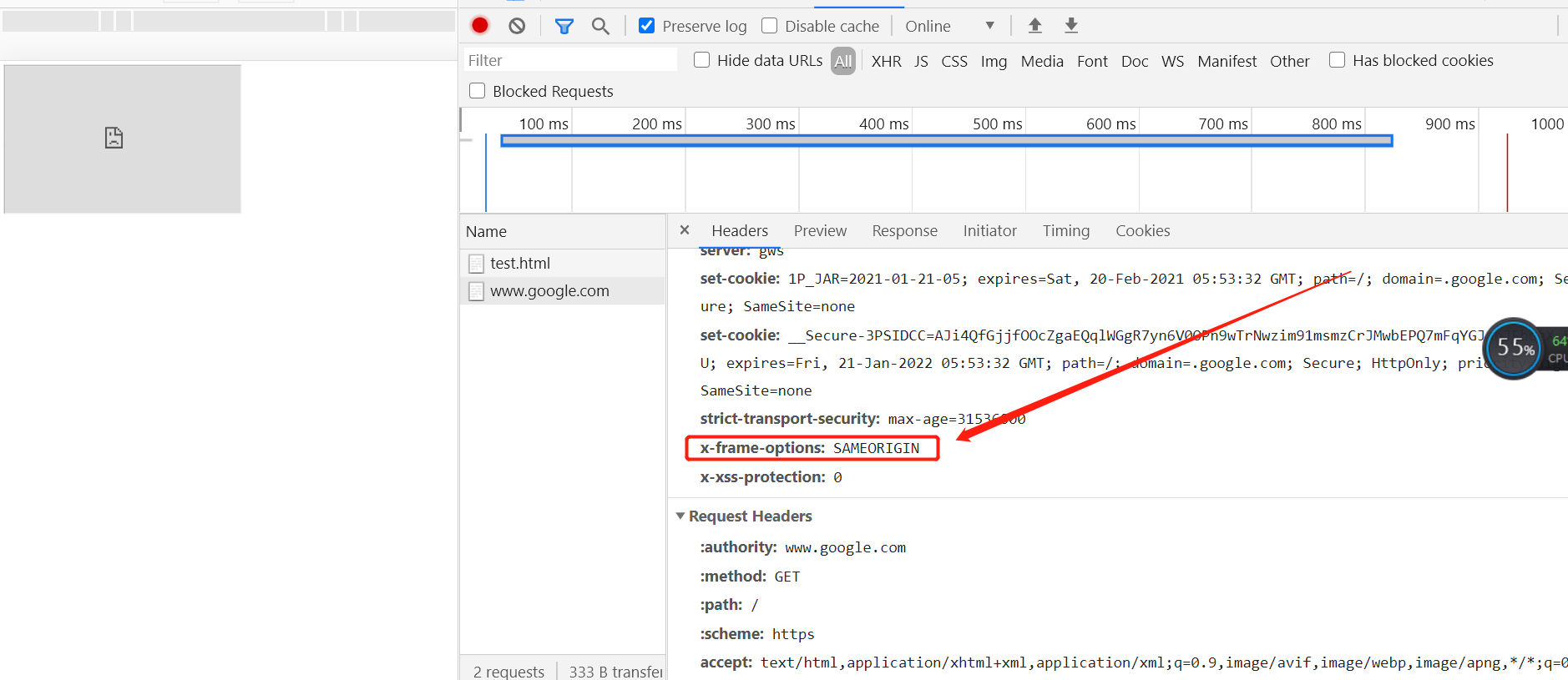Image resolution: width=1568 pixels, height=680 pixels.
Task: Click the red record network log button
Action: [x=480, y=26]
